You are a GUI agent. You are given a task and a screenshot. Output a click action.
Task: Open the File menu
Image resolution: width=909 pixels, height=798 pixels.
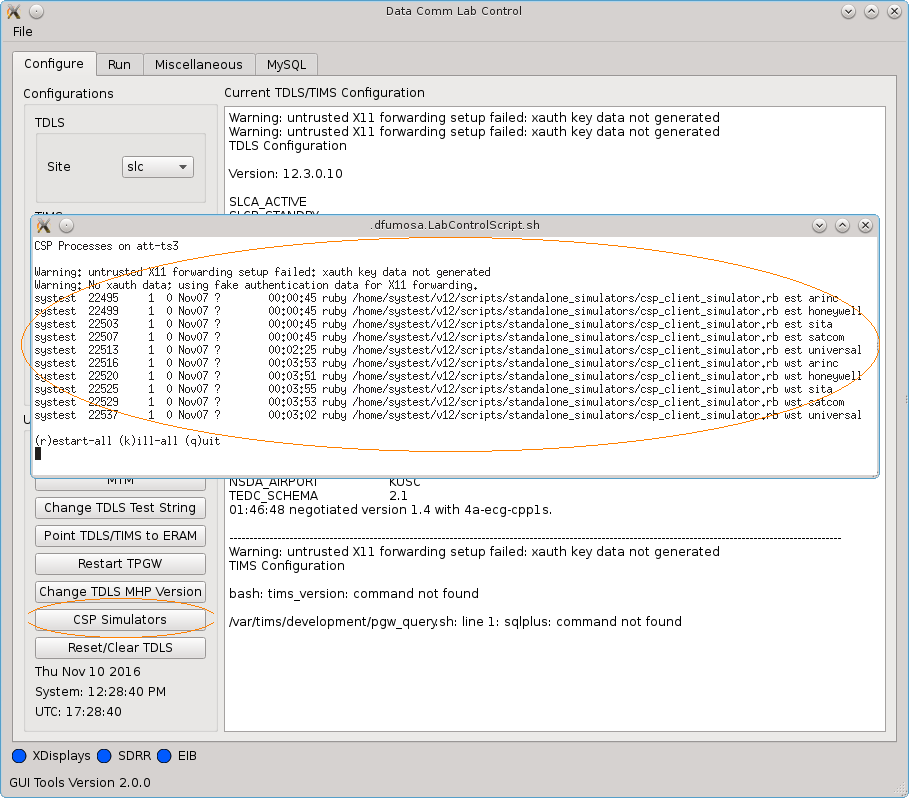click(23, 32)
